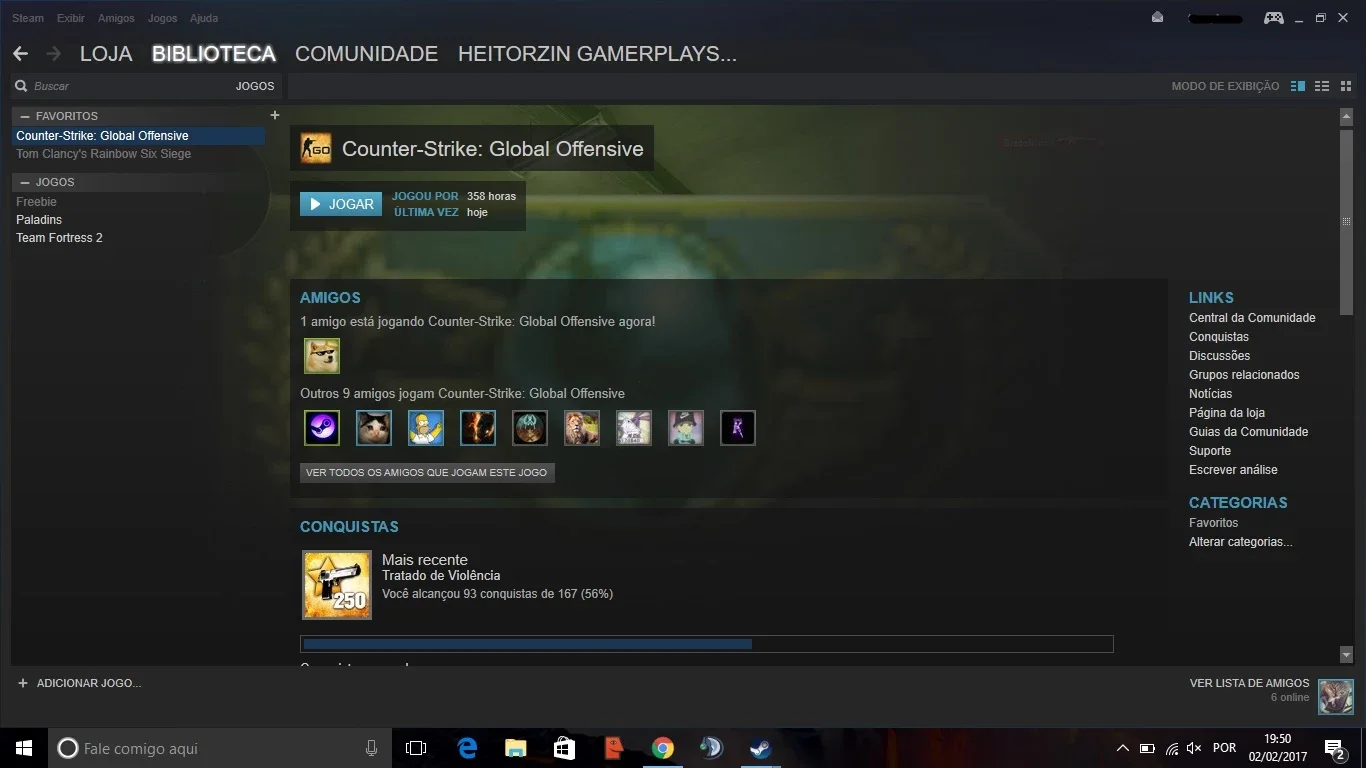The width and height of the screenshot is (1366, 768).
Task: Open Guias da Comunidade link
Action: [x=1248, y=432]
